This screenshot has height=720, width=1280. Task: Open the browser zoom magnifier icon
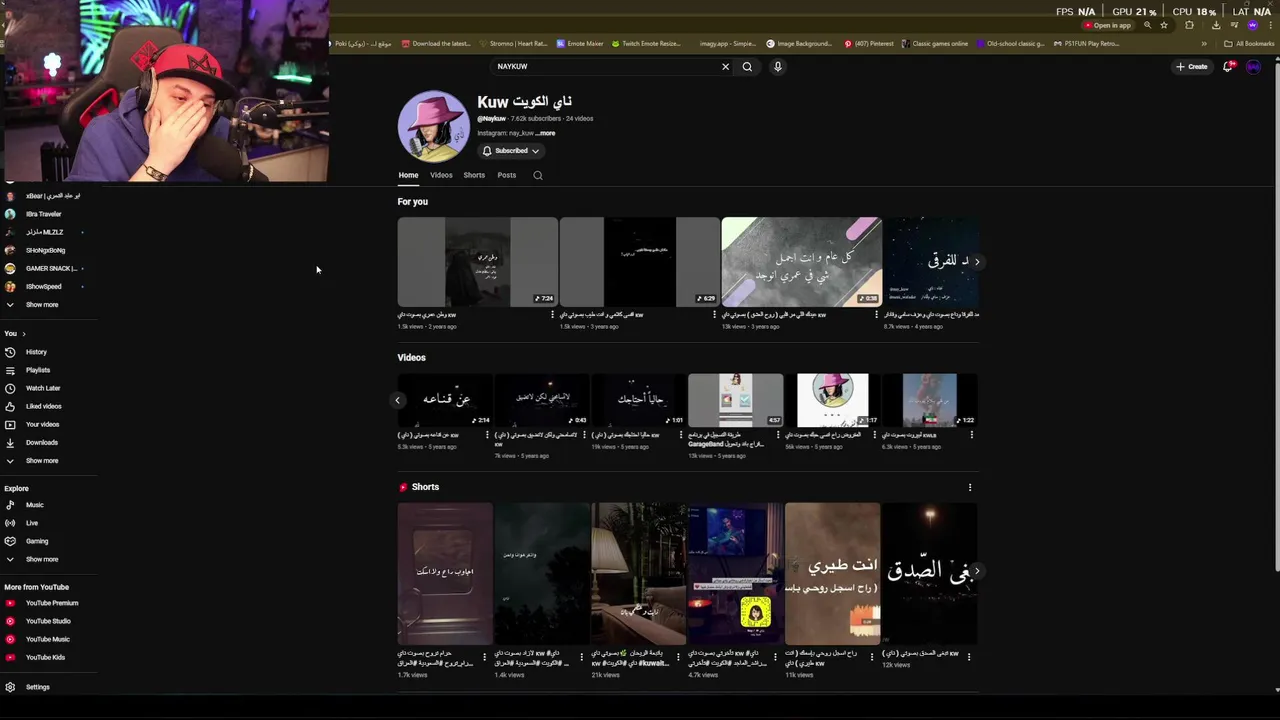(1148, 25)
